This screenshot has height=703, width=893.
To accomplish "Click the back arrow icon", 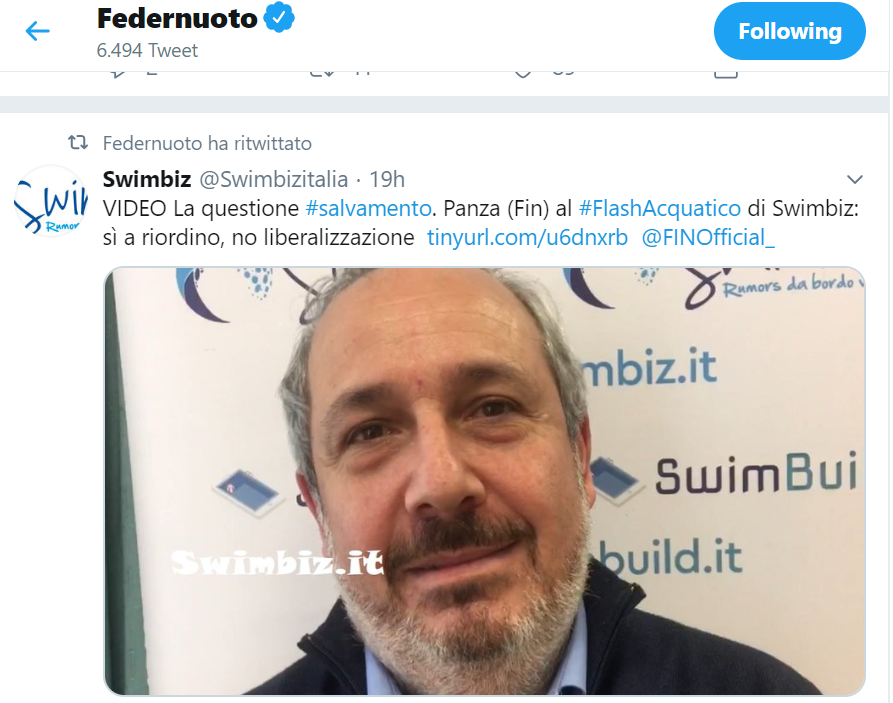I will pyautogui.click(x=38, y=31).
